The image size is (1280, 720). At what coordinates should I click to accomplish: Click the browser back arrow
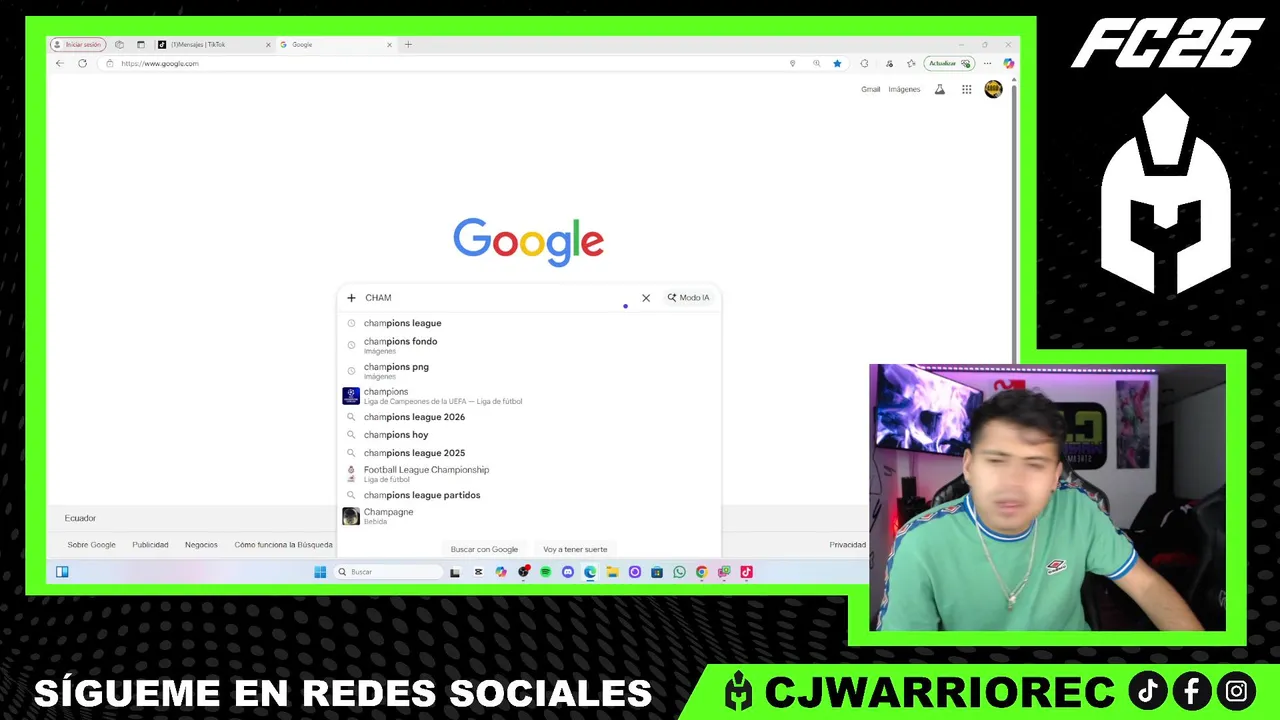click(60, 63)
